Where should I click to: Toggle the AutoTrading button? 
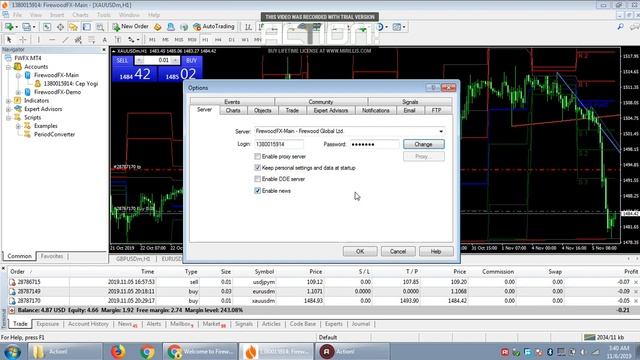point(214,27)
